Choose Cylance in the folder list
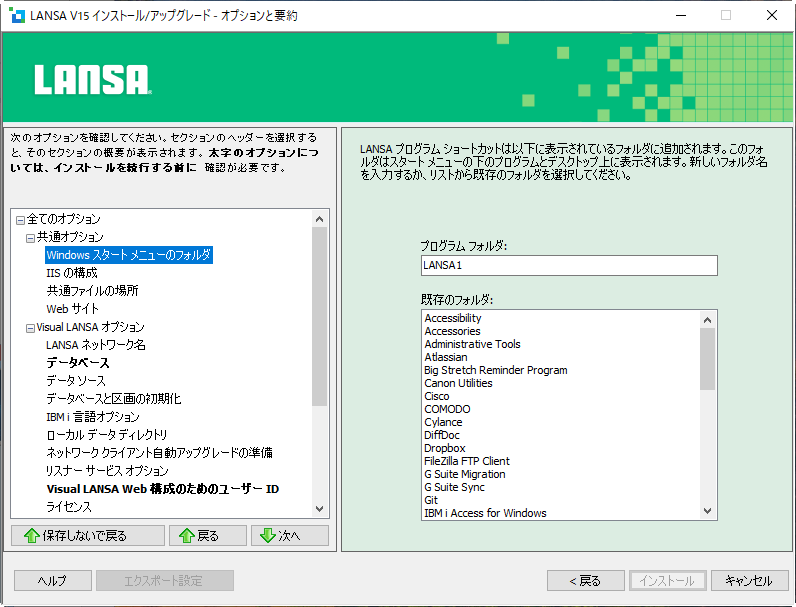The width and height of the screenshot is (796, 607). [443, 422]
